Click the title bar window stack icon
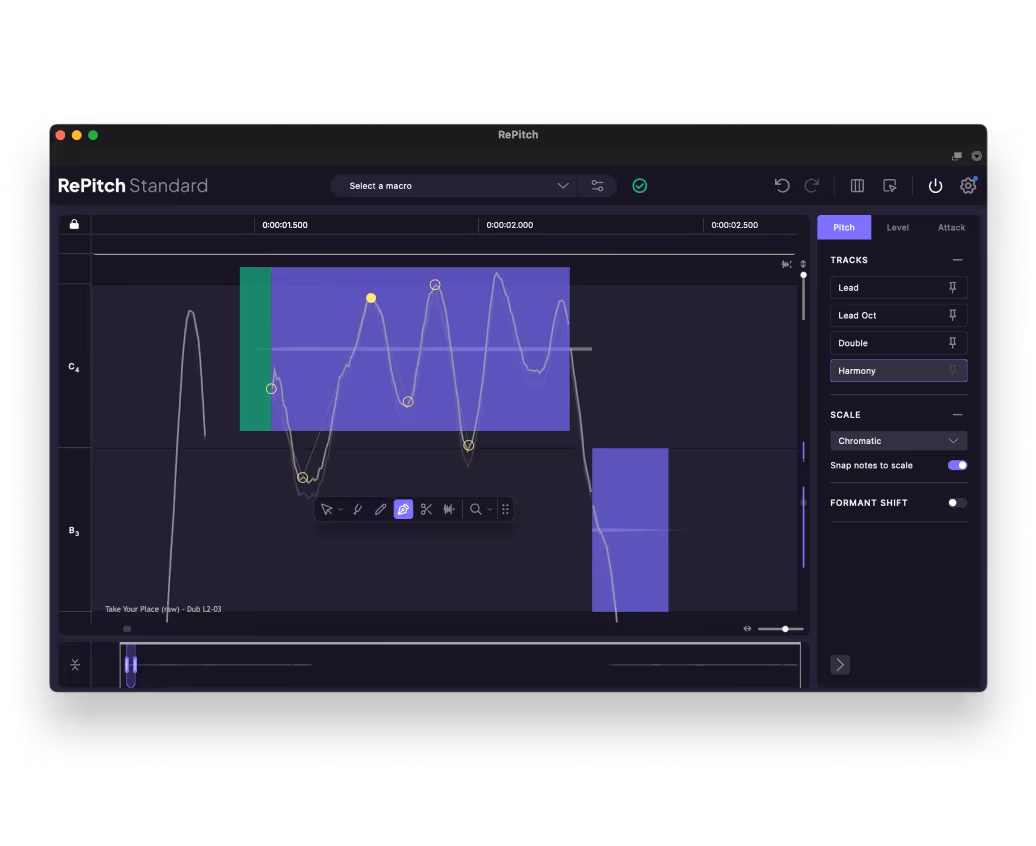The image size is (1036, 846). [x=957, y=156]
